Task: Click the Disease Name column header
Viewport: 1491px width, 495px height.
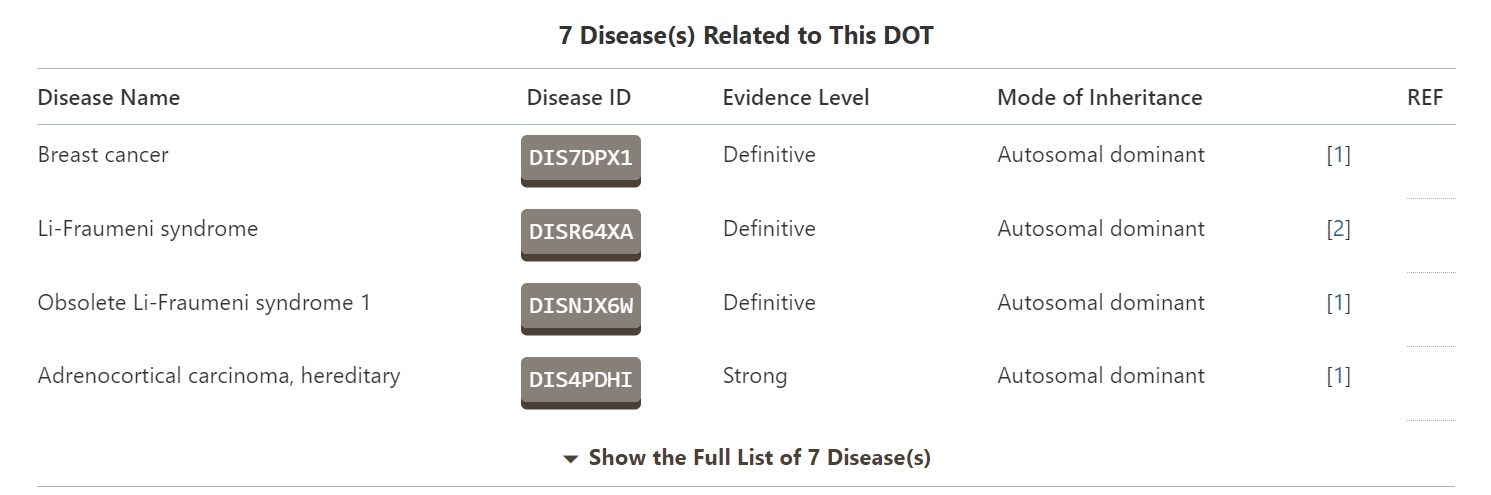Action: [x=109, y=98]
